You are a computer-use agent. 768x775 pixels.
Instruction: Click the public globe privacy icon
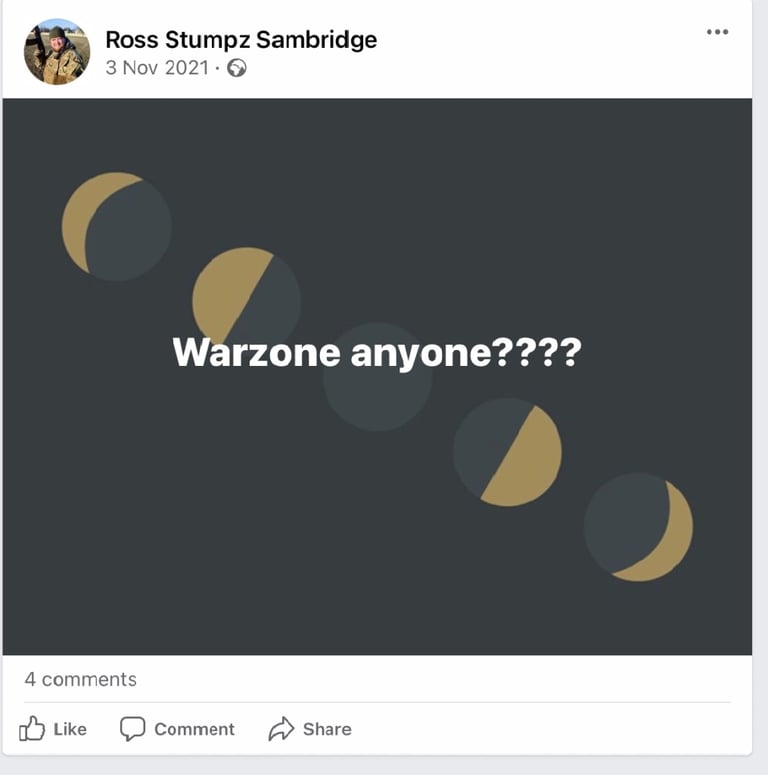237,68
